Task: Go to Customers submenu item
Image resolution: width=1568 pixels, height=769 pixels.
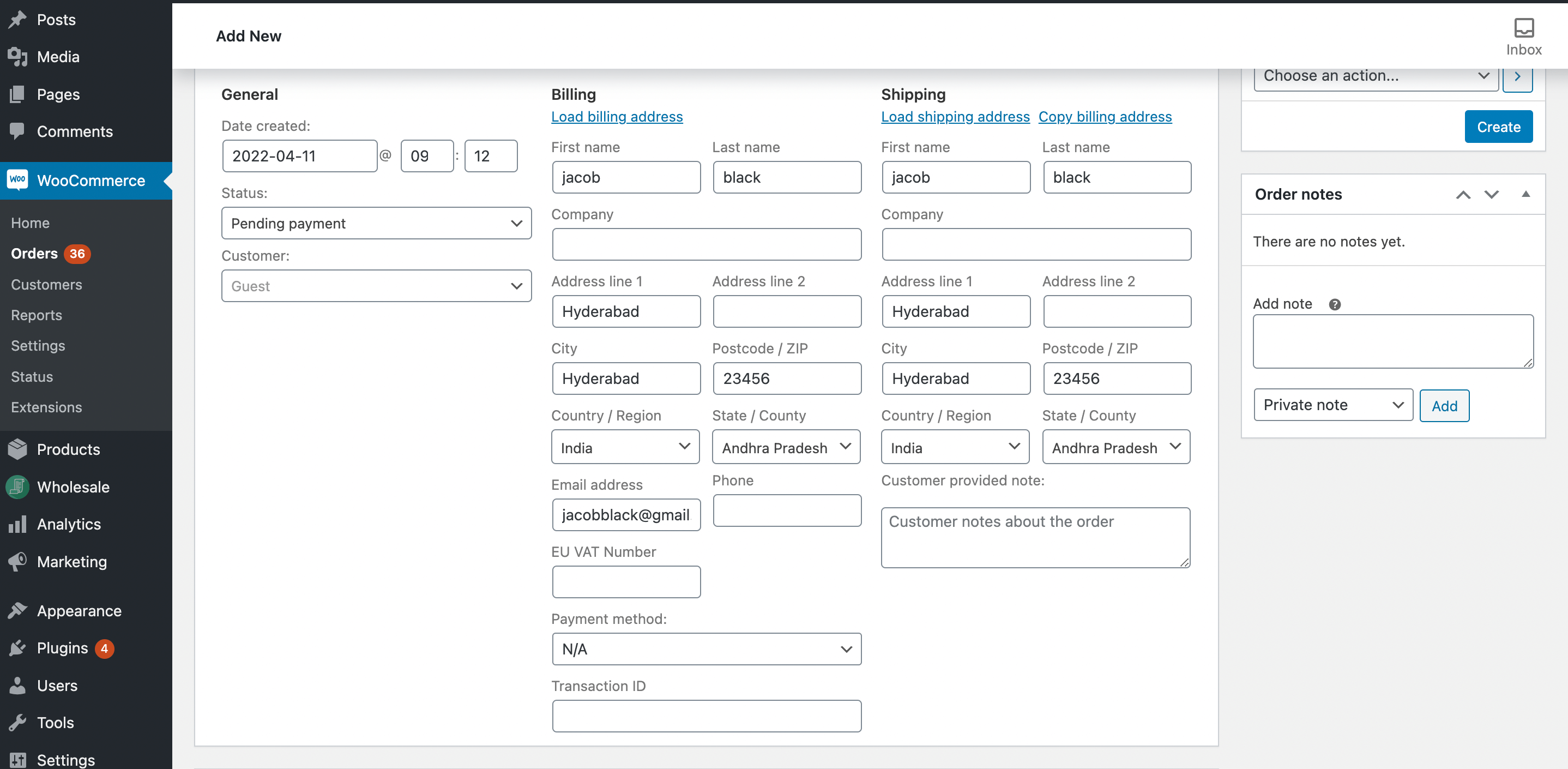Action: [x=46, y=284]
